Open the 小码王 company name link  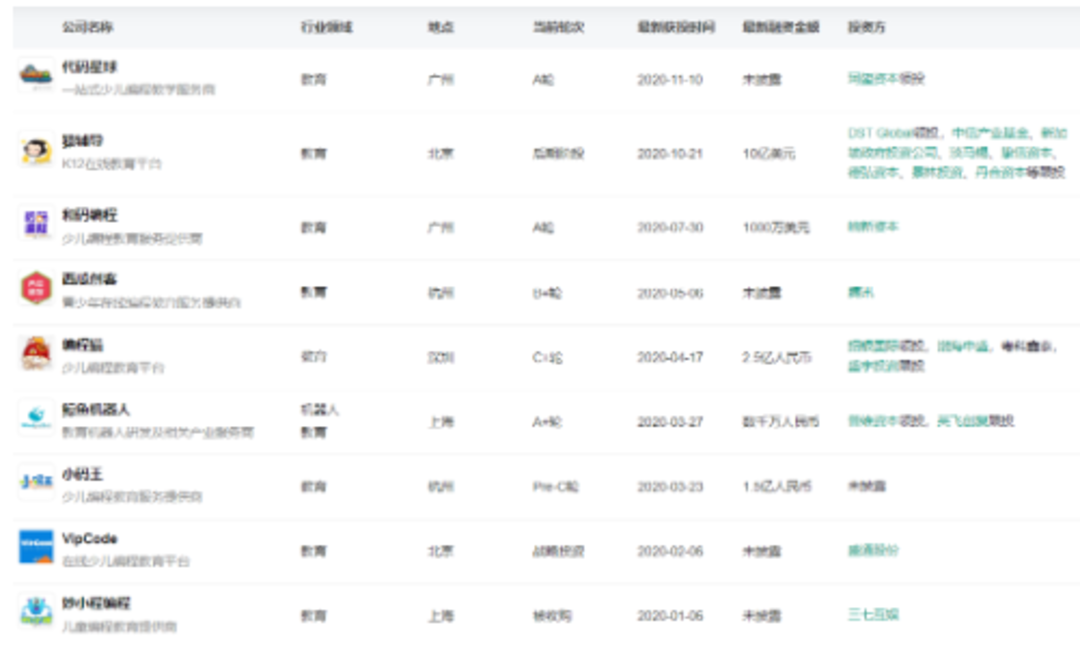tap(82, 474)
